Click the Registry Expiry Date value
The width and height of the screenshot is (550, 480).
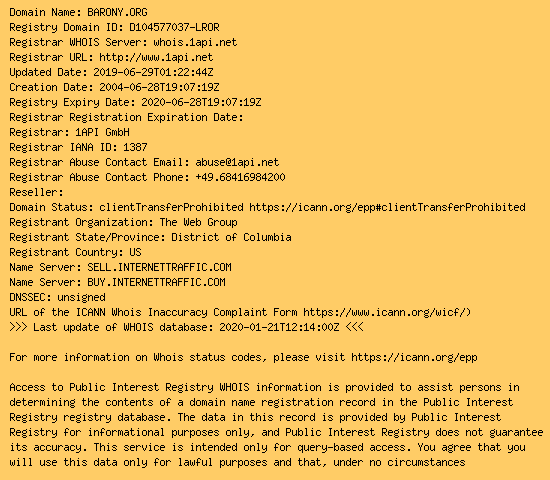point(201,102)
